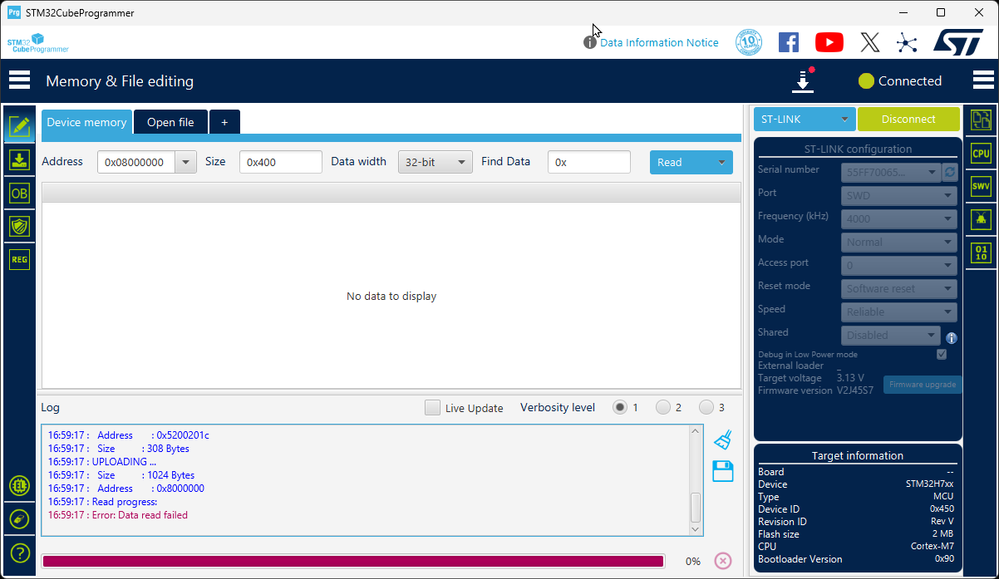Add a new tab with the + tab
Image resolution: width=999 pixels, height=579 pixels.
pyautogui.click(x=224, y=122)
